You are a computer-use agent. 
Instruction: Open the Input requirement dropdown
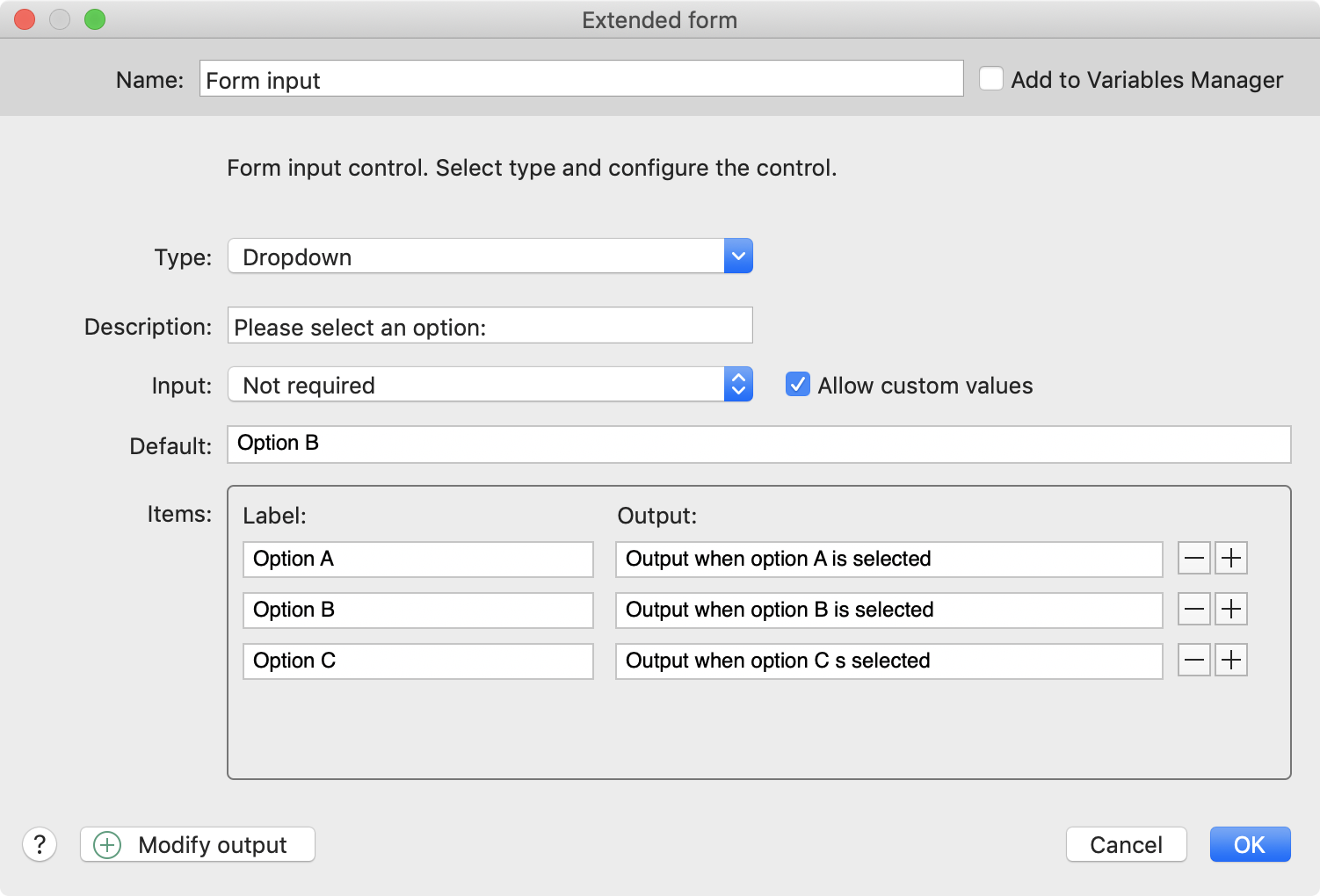(x=490, y=384)
